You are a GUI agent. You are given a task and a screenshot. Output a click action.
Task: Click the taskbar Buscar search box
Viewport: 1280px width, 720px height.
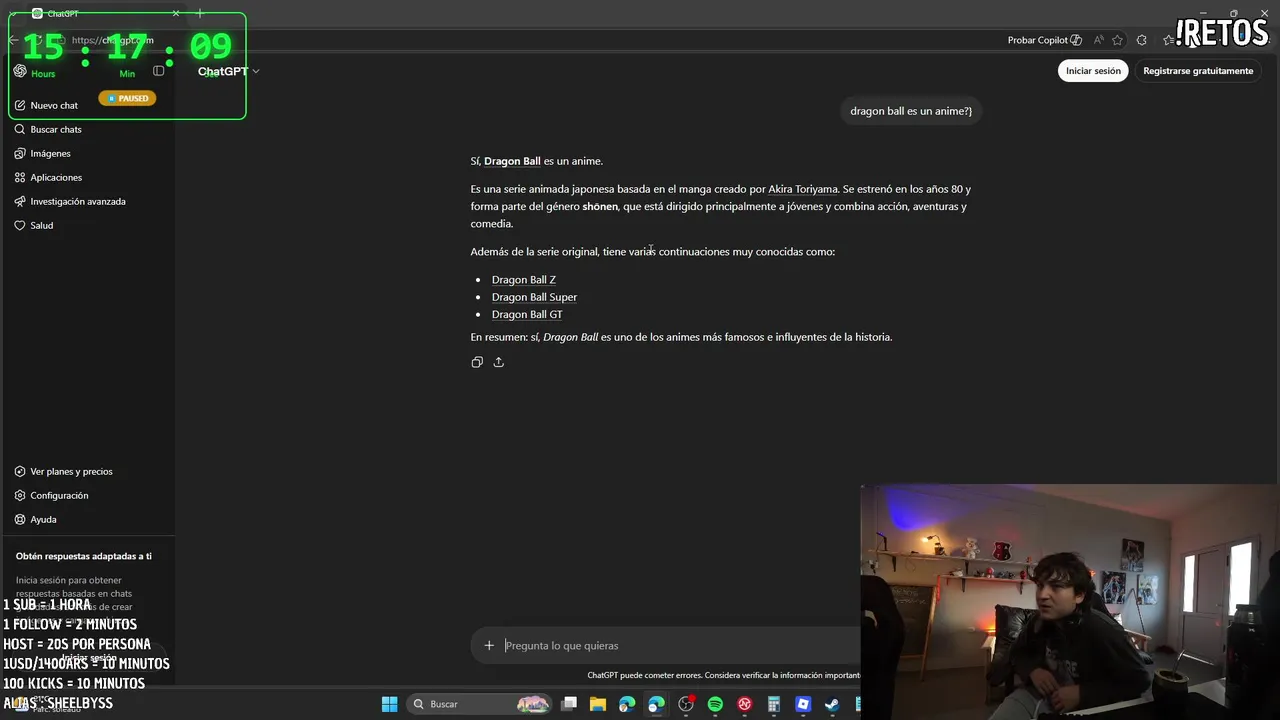coord(480,704)
